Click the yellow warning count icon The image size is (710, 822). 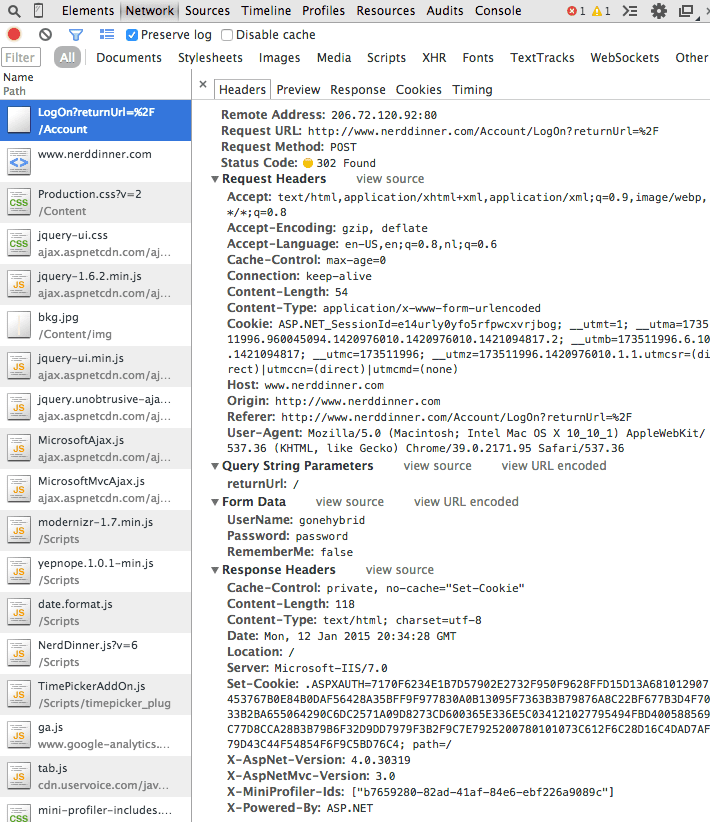tap(597, 11)
